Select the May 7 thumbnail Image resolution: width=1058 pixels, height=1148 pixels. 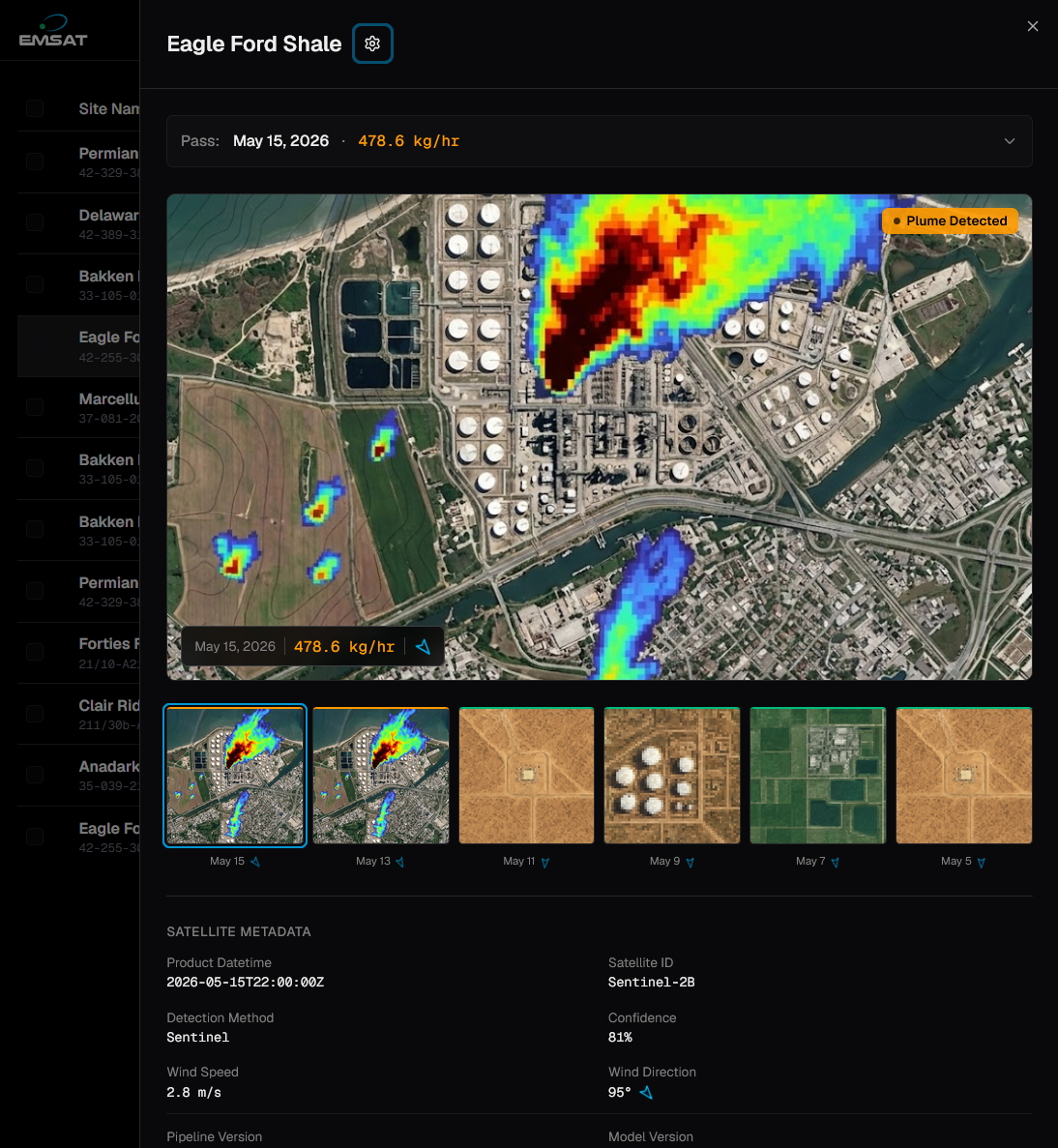(818, 776)
